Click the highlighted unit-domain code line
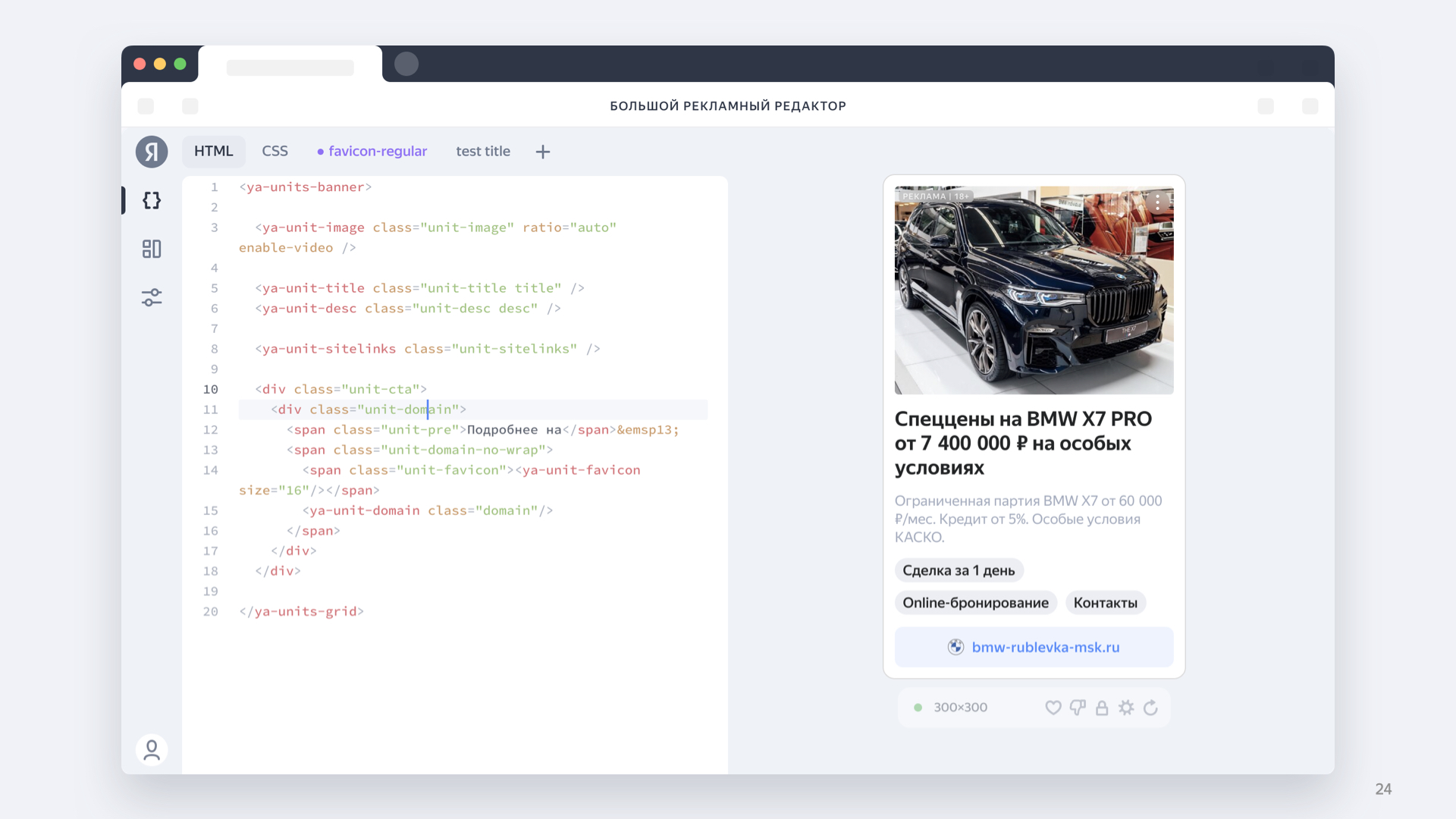The height and width of the screenshot is (819, 1456). (x=473, y=409)
